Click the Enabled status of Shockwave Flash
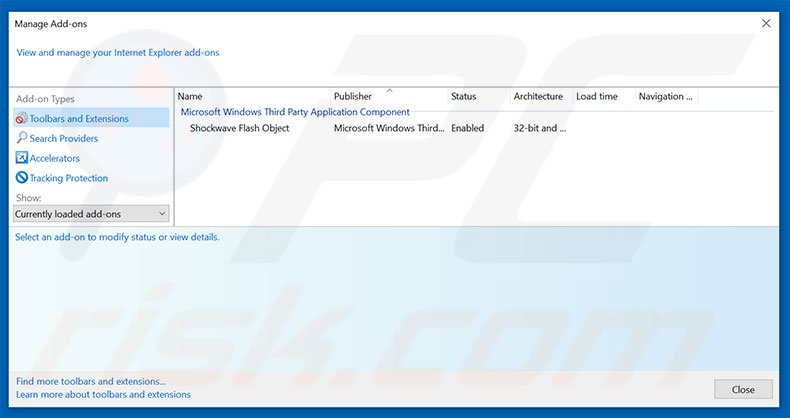This screenshot has height=418, width=790. 468,128
